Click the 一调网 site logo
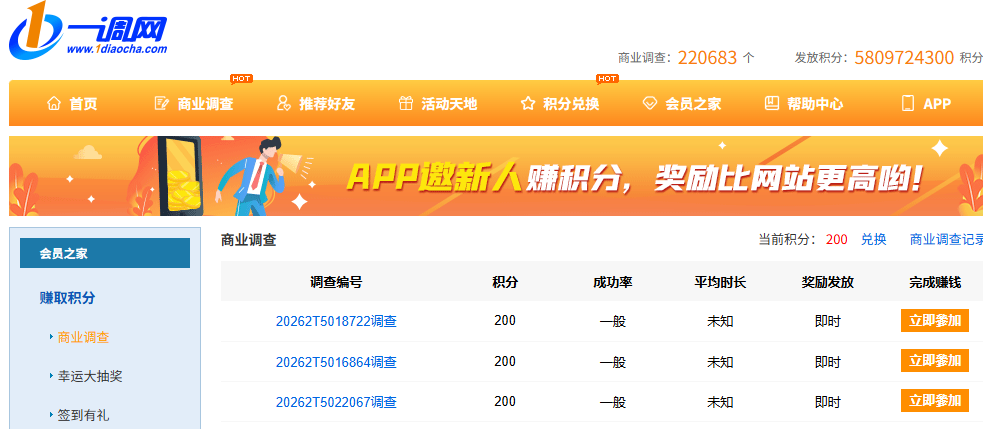The width and height of the screenshot is (983, 429). [88, 30]
